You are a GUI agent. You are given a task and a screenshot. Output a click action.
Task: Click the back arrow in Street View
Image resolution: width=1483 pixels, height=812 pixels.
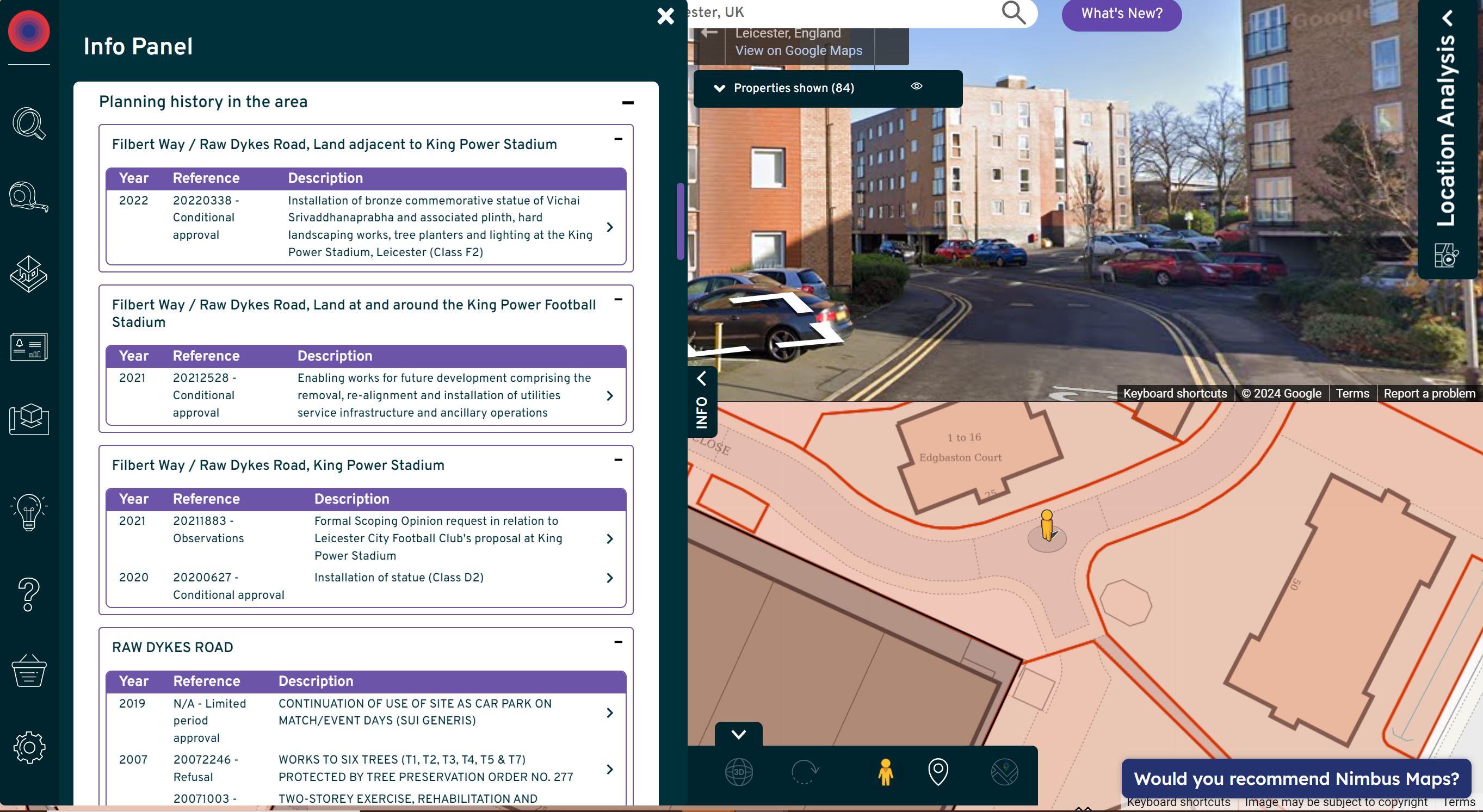pyautogui.click(x=709, y=33)
